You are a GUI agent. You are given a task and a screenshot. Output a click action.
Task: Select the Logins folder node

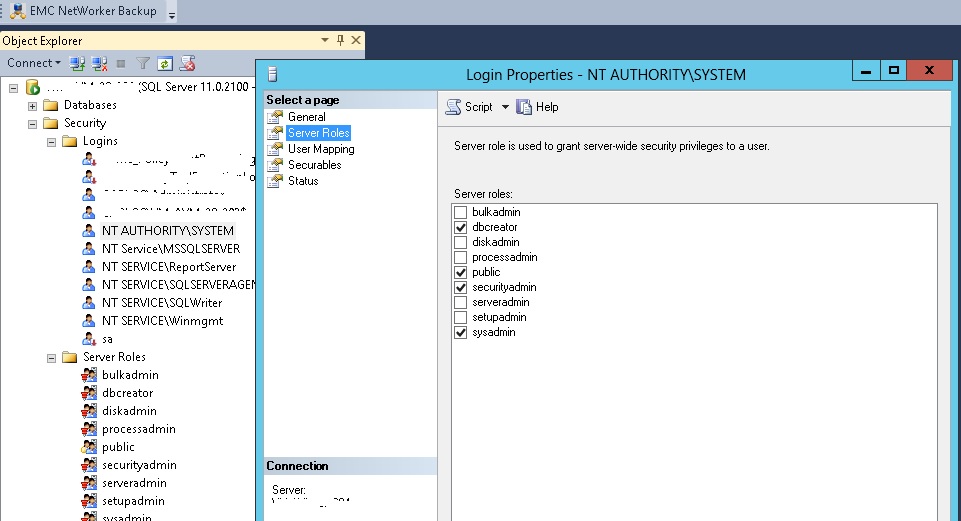coord(101,141)
